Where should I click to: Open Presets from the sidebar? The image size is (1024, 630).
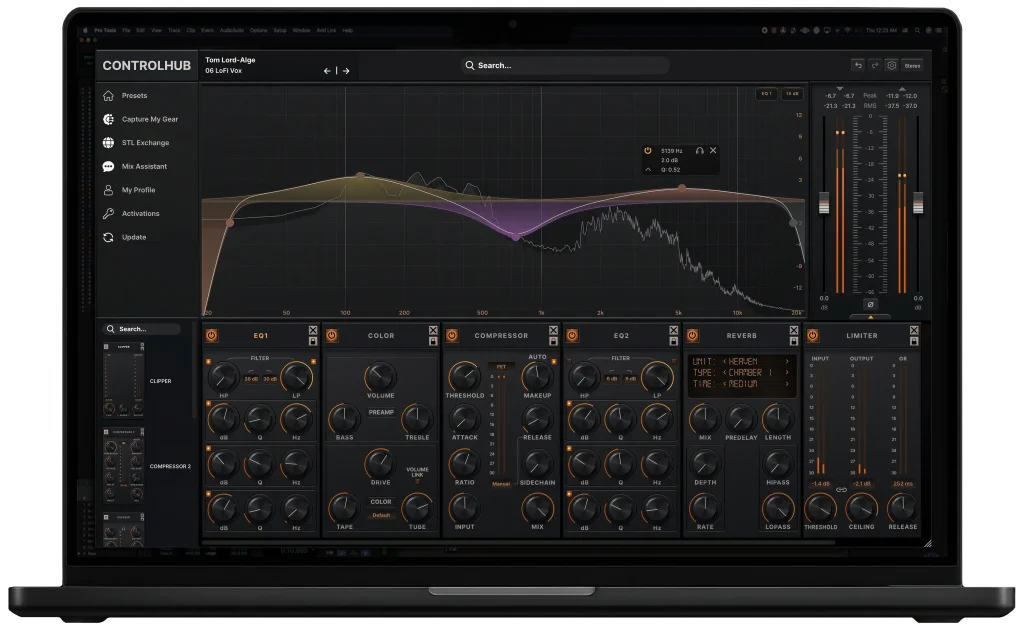coord(134,95)
